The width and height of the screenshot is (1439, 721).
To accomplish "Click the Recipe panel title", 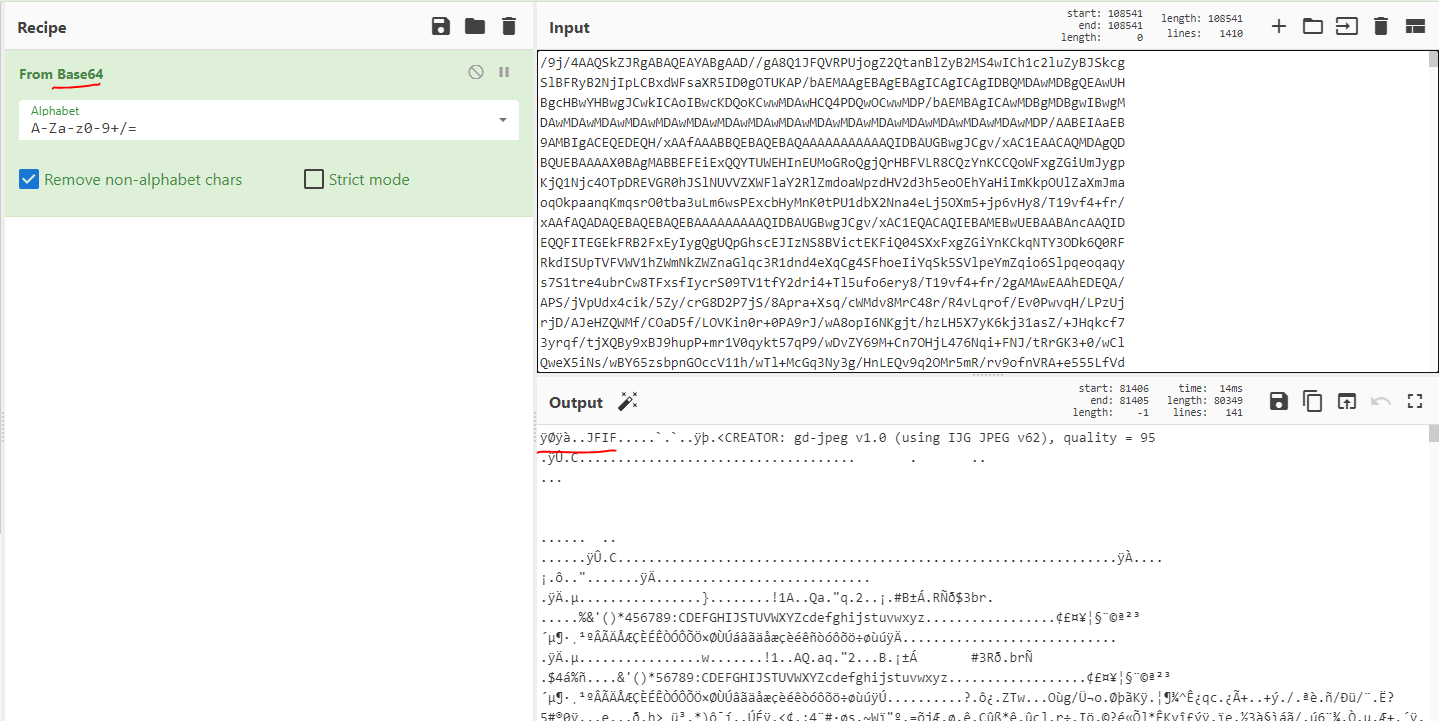I will 41,27.
